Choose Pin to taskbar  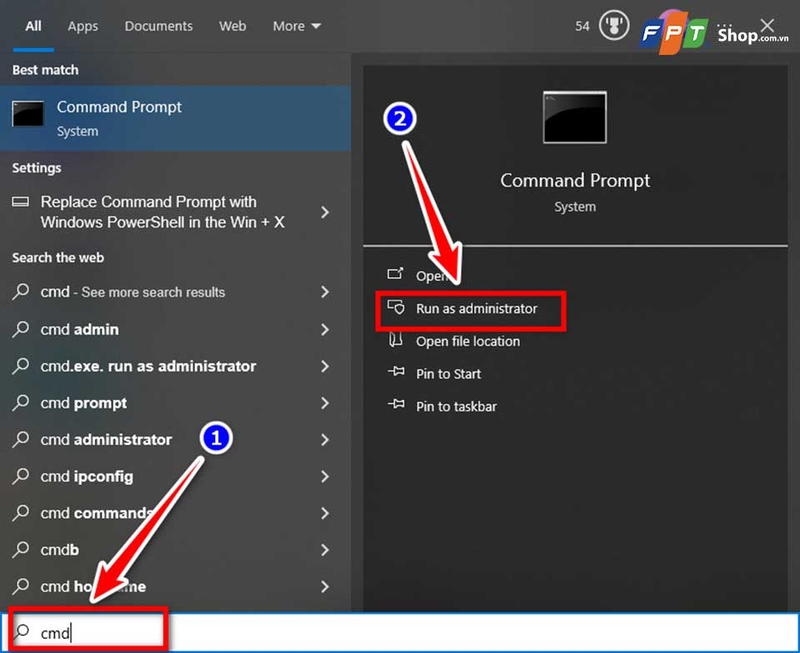pos(456,407)
